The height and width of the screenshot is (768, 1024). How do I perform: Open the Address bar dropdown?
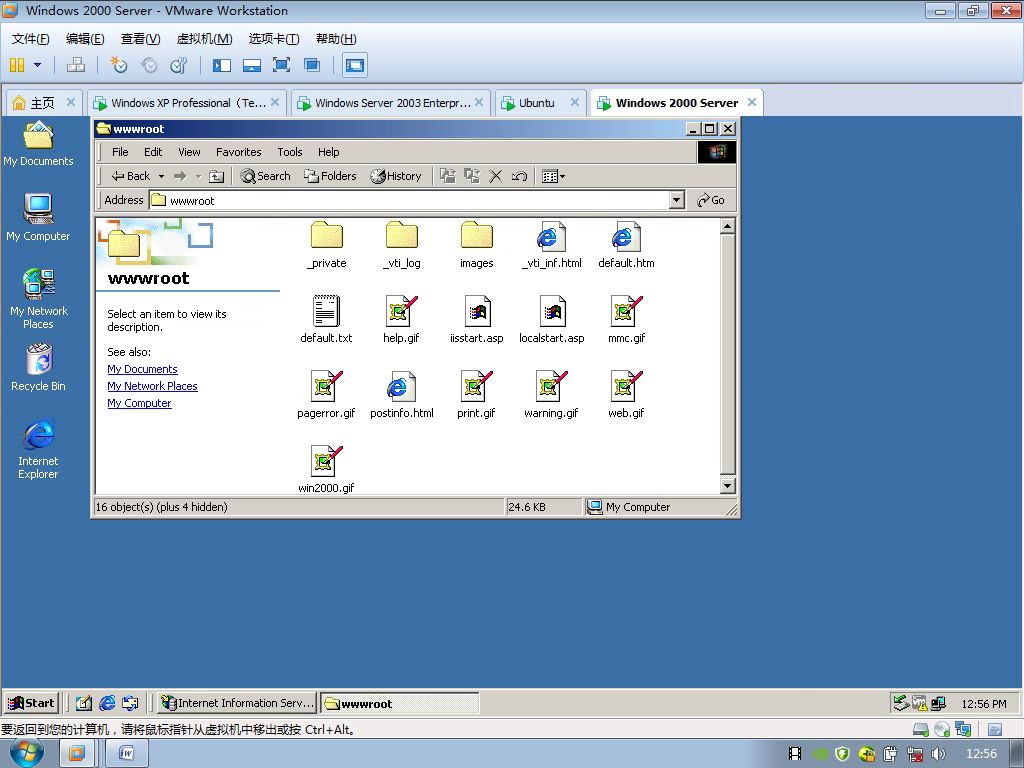tap(677, 200)
